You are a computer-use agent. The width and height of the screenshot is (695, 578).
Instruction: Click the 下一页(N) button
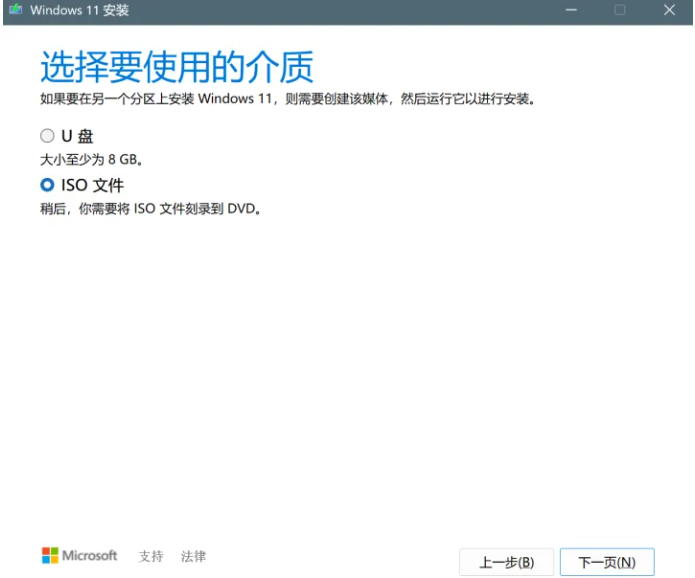coord(607,562)
